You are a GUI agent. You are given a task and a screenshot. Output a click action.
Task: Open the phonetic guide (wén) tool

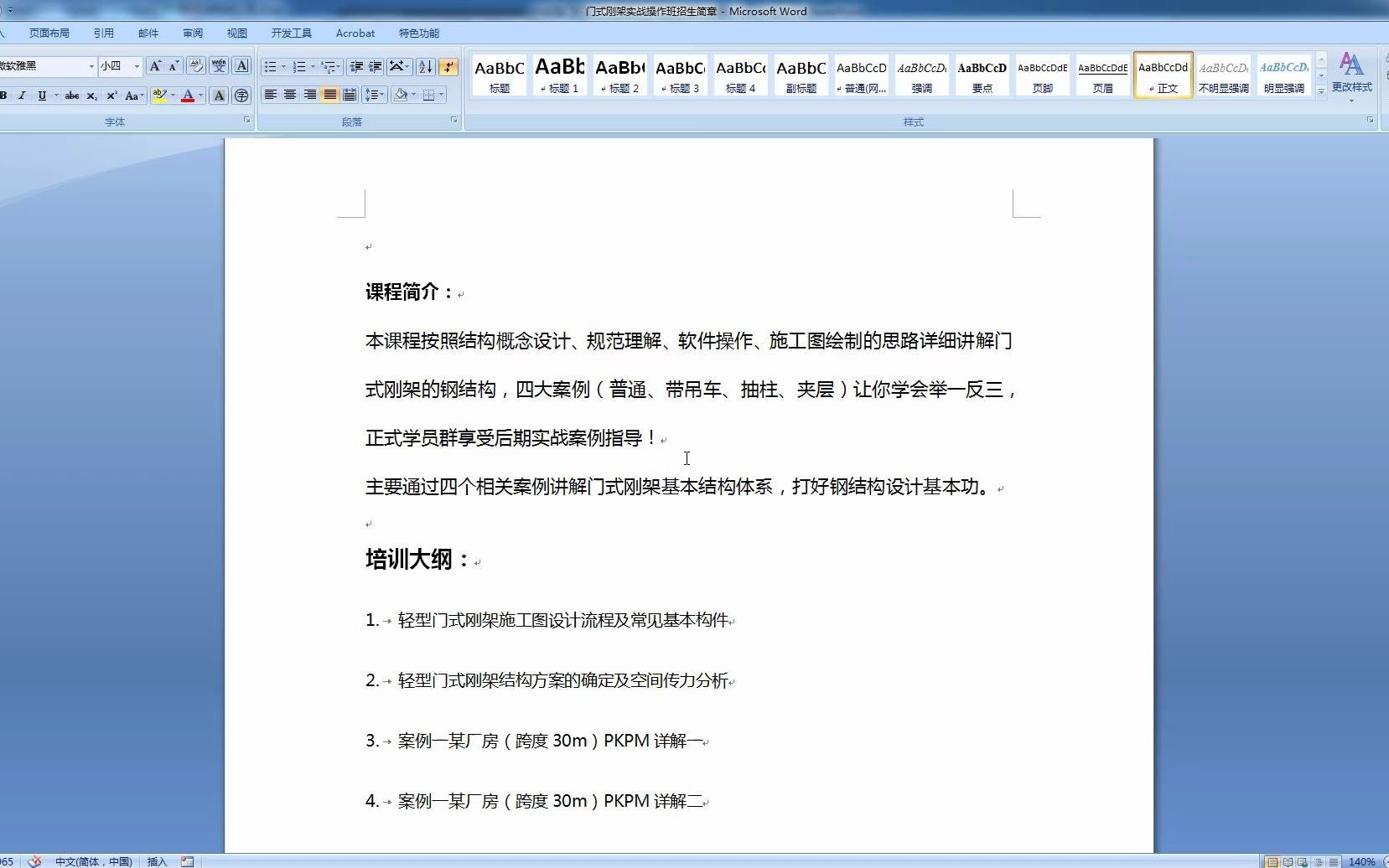click(x=219, y=65)
